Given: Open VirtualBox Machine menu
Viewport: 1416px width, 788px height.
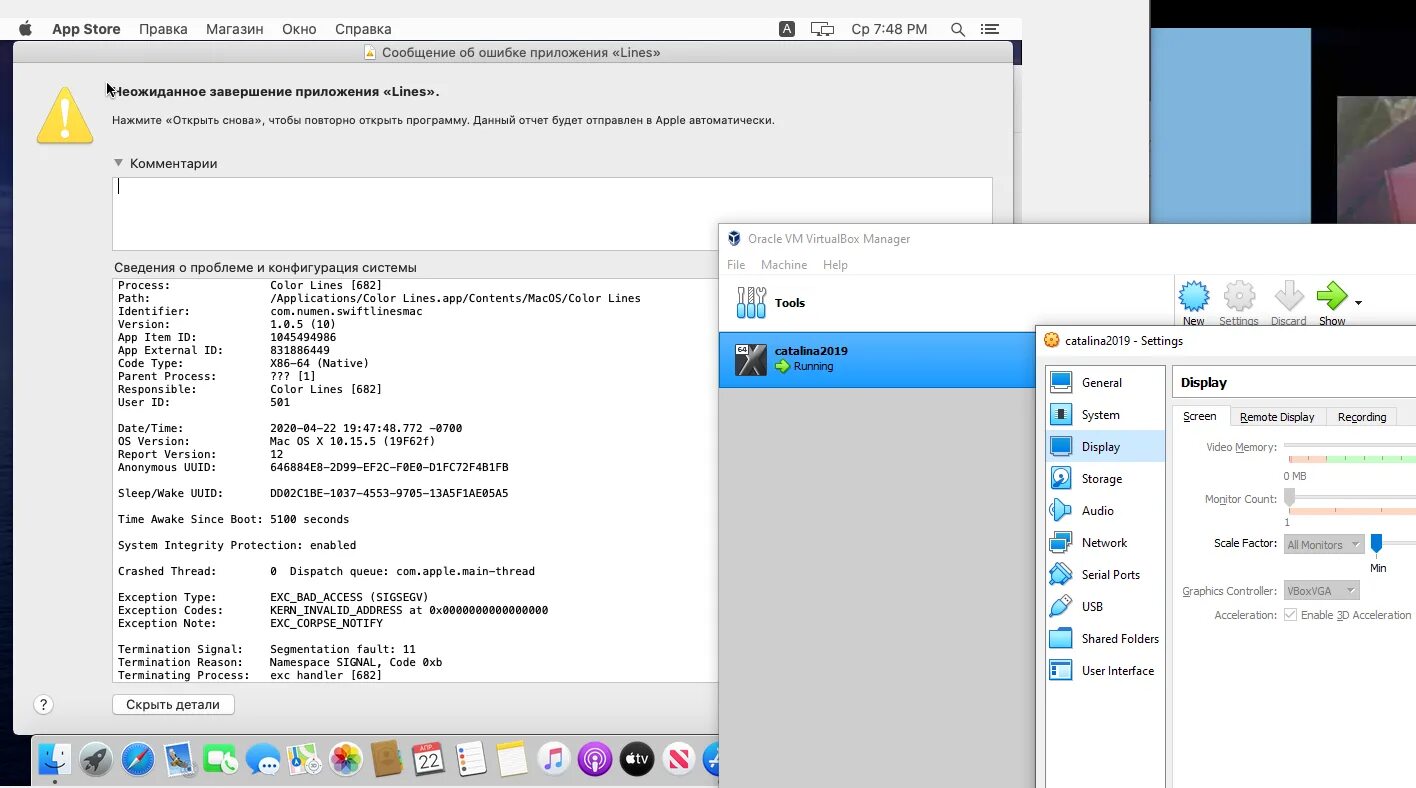Looking at the screenshot, I should tap(784, 265).
